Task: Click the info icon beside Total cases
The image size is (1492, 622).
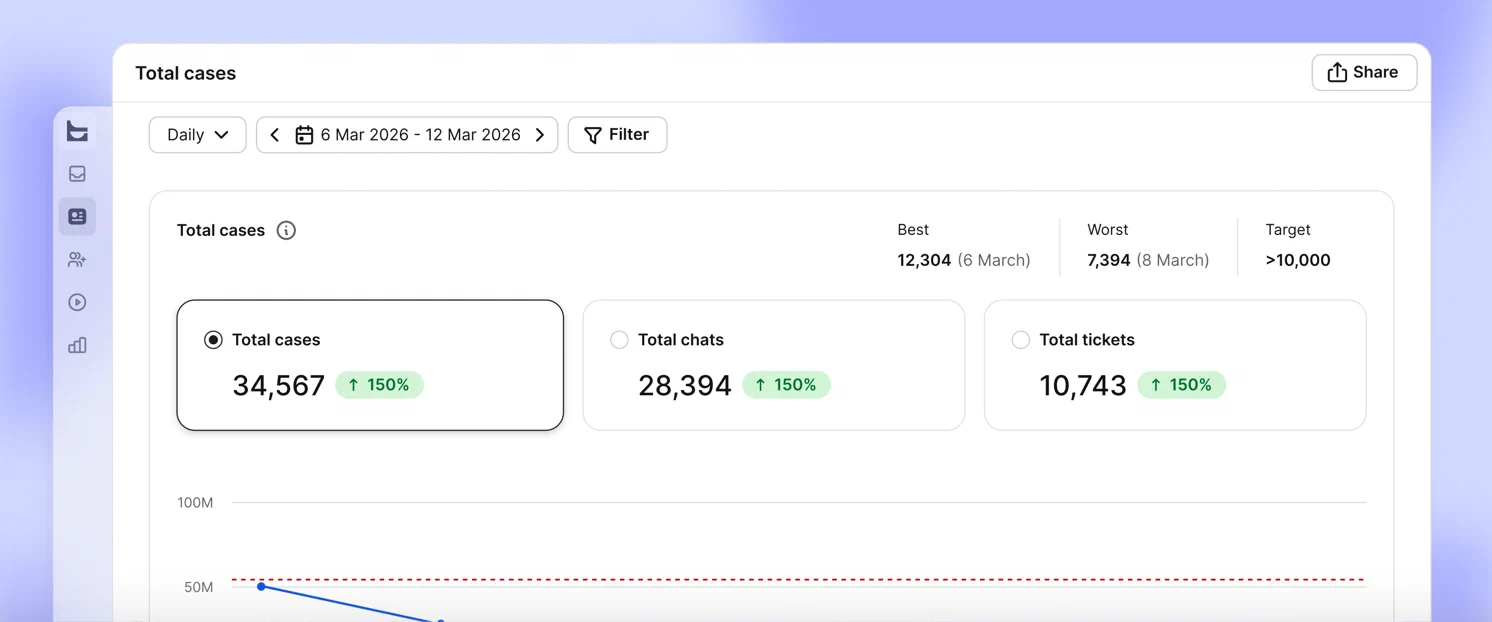Action: tap(286, 231)
